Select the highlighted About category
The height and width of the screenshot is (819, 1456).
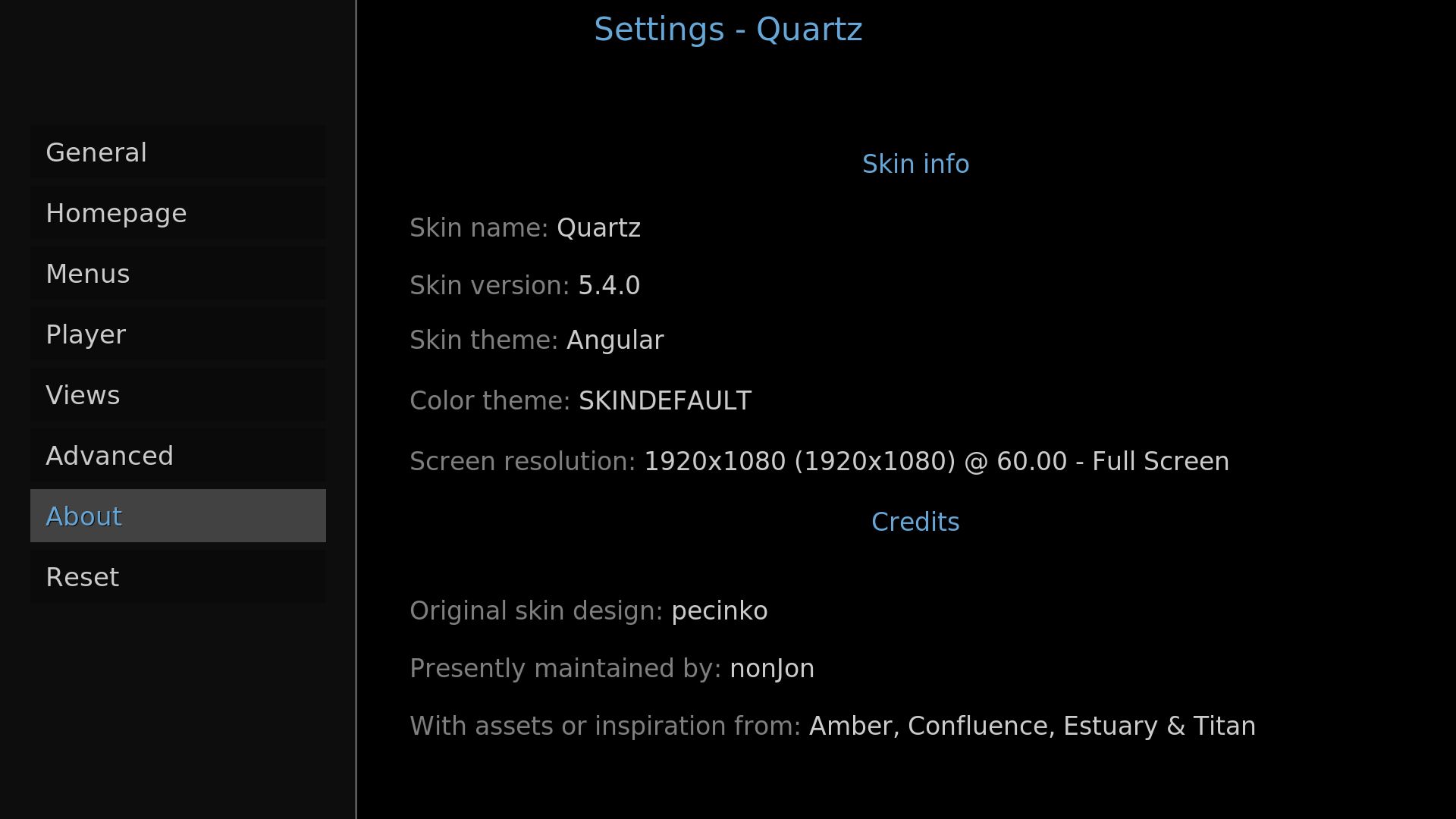[177, 516]
